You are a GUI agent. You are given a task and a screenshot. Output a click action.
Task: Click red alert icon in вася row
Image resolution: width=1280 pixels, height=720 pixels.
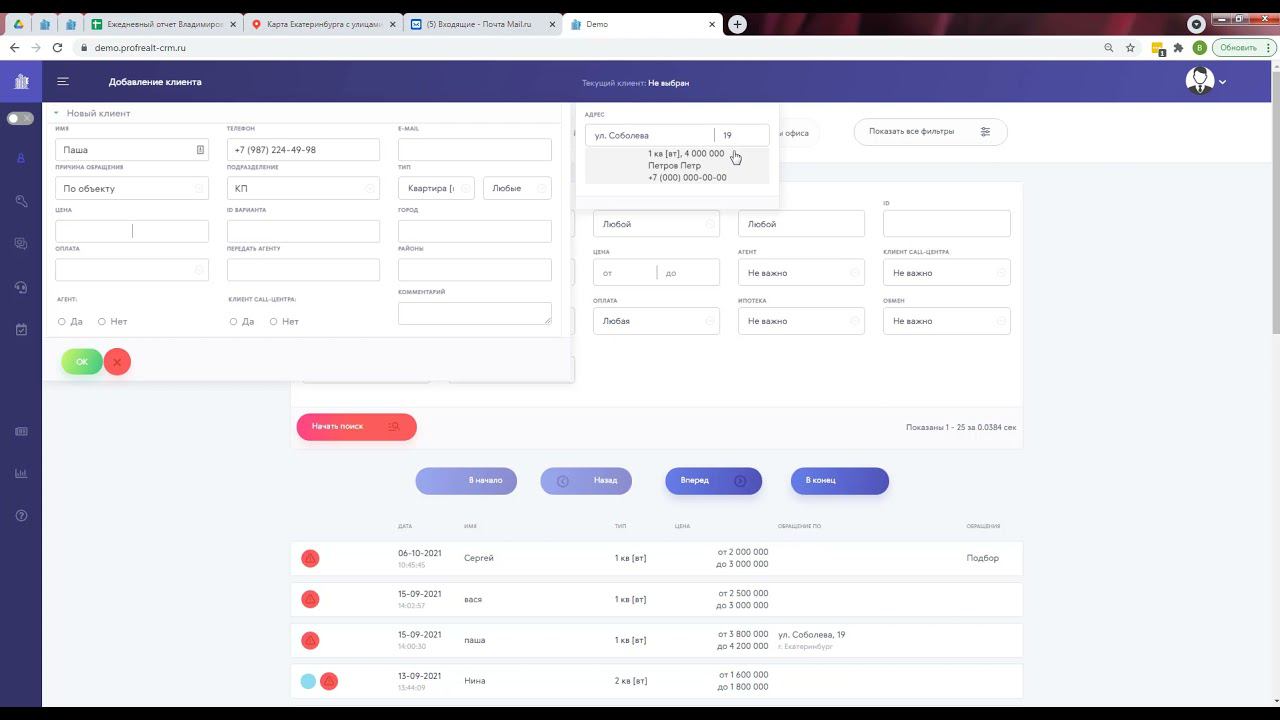pos(310,599)
